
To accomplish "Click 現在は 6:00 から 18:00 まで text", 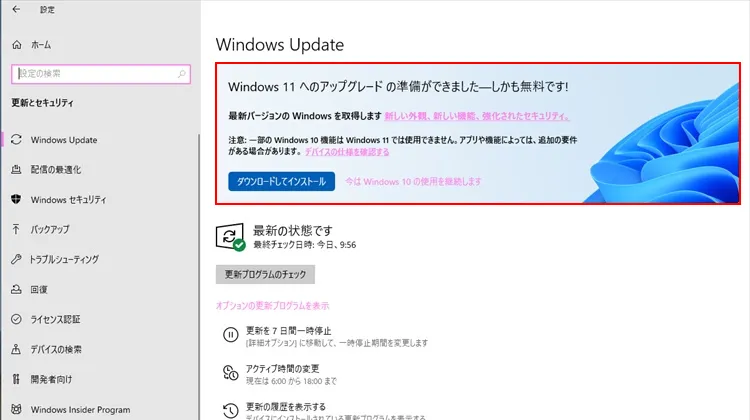I will (x=291, y=381).
